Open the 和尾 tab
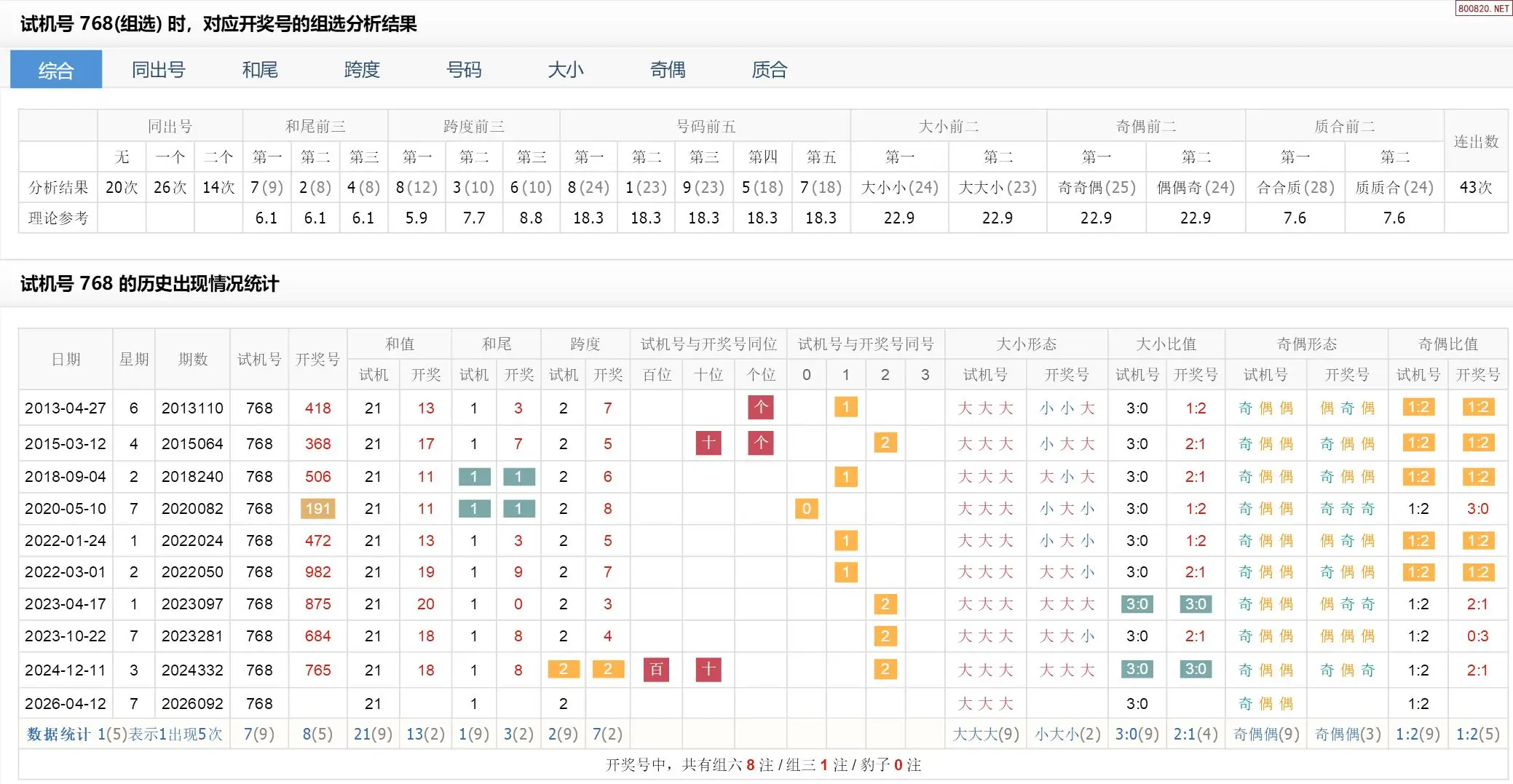Image resolution: width=1513 pixels, height=784 pixels. click(260, 70)
